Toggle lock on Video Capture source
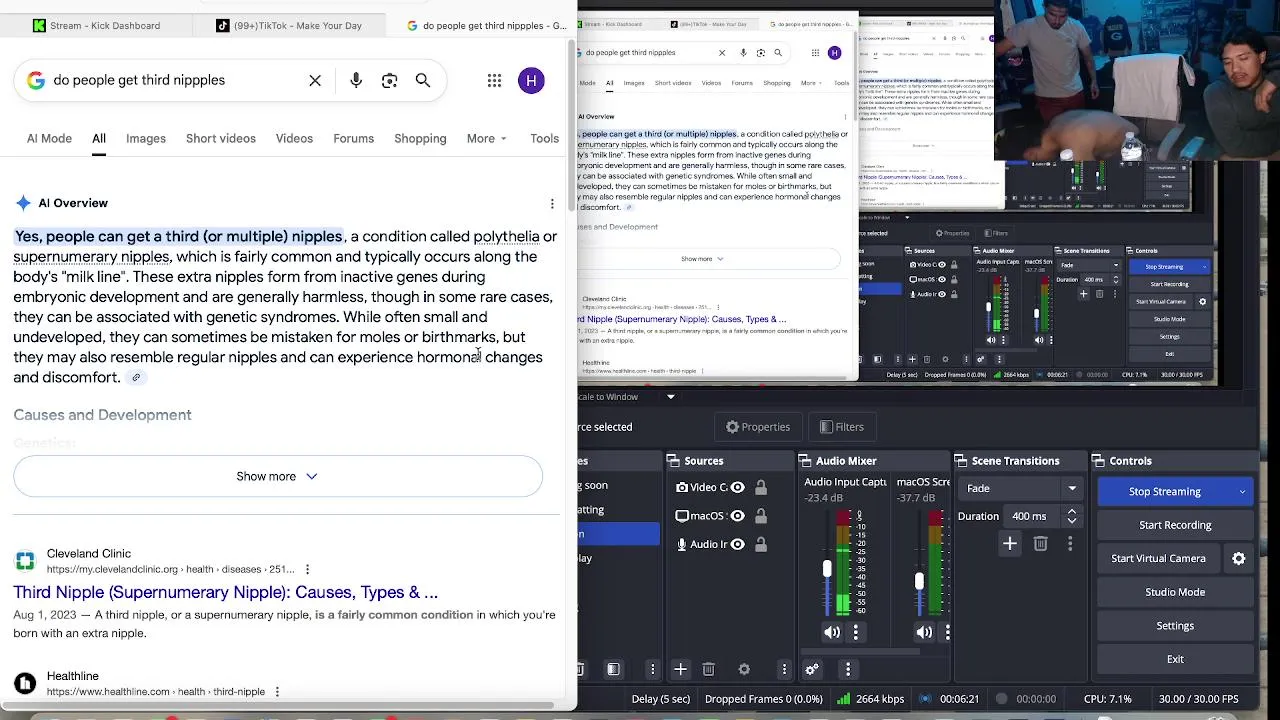Image resolution: width=1280 pixels, height=720 pixels. (761, 487)
